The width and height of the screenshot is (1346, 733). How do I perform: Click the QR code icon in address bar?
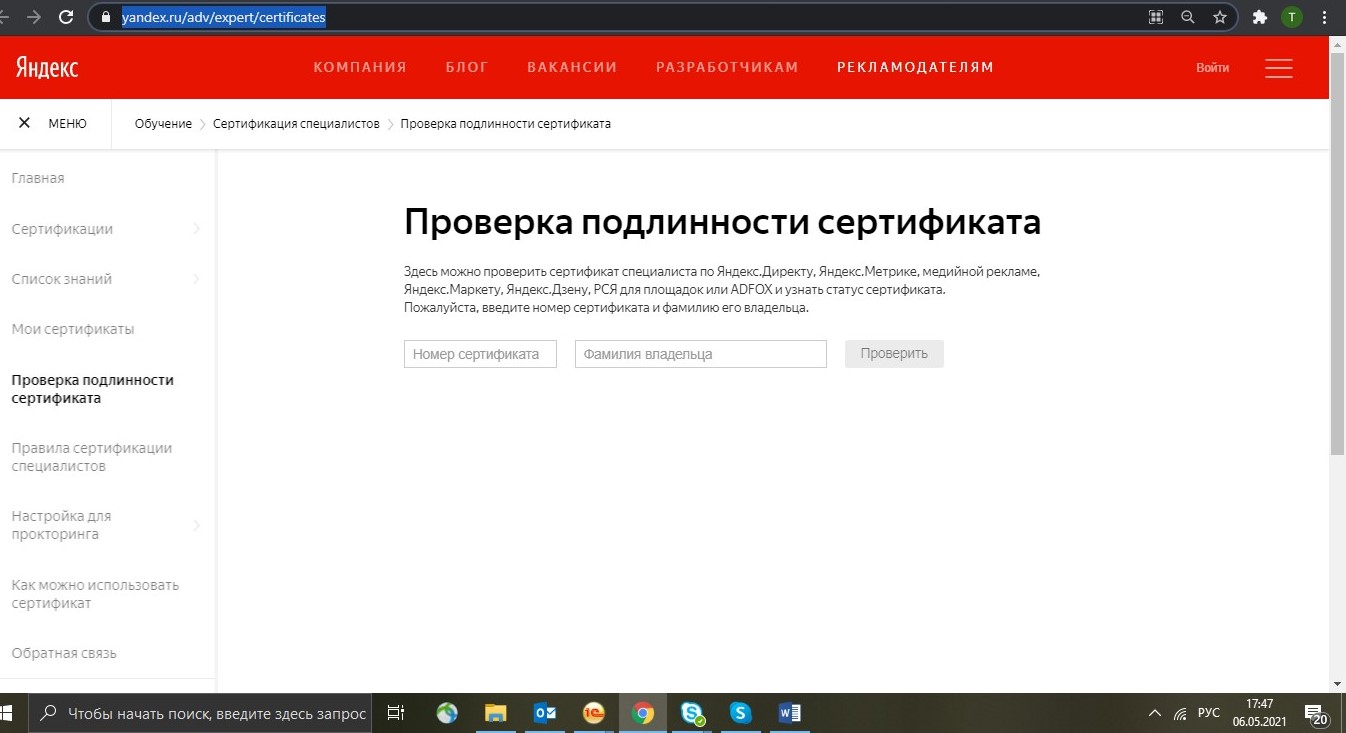tap(1156, 17)
